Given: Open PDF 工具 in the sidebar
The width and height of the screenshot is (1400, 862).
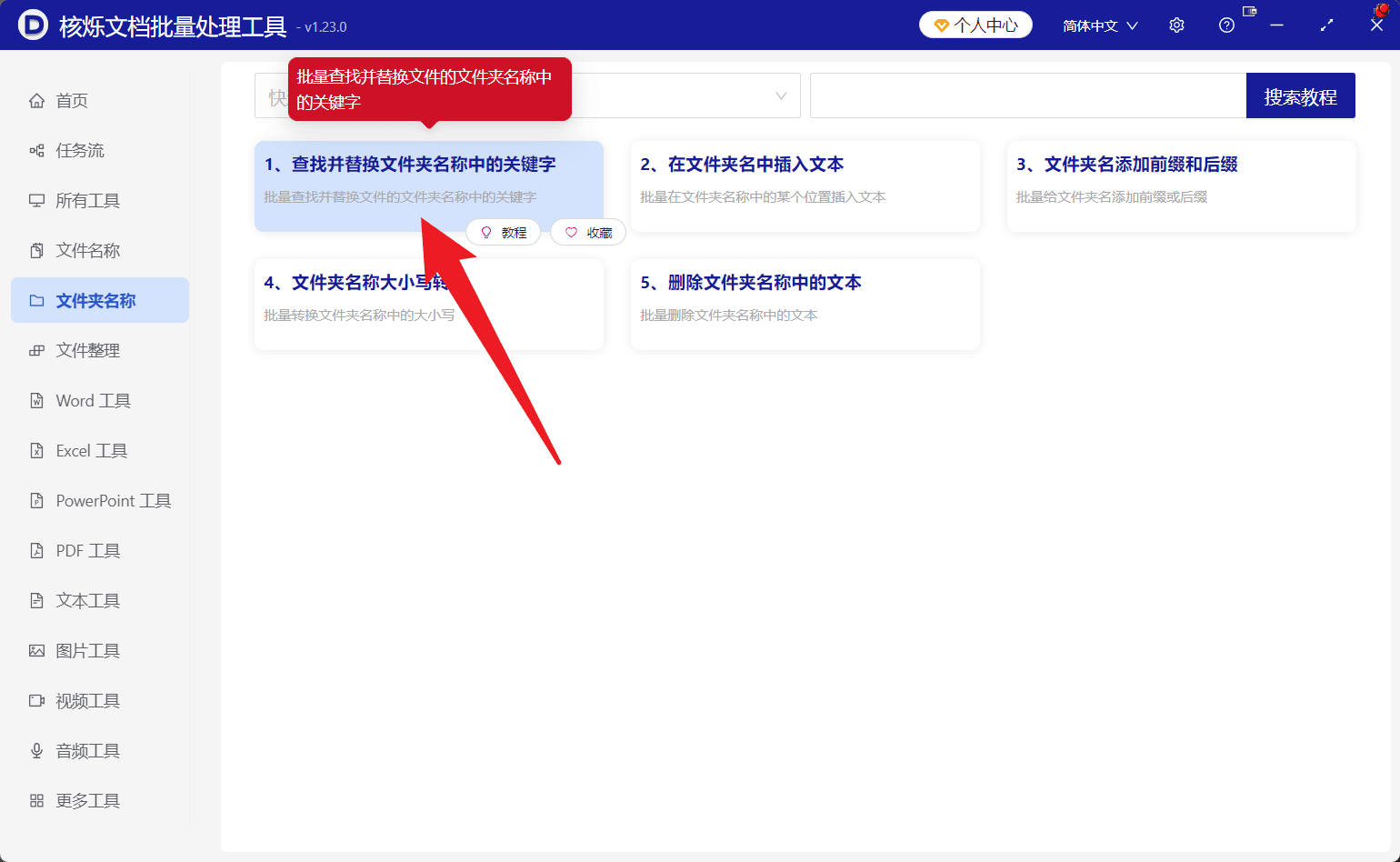Looking at the screenshot, I should pos(100,550).
